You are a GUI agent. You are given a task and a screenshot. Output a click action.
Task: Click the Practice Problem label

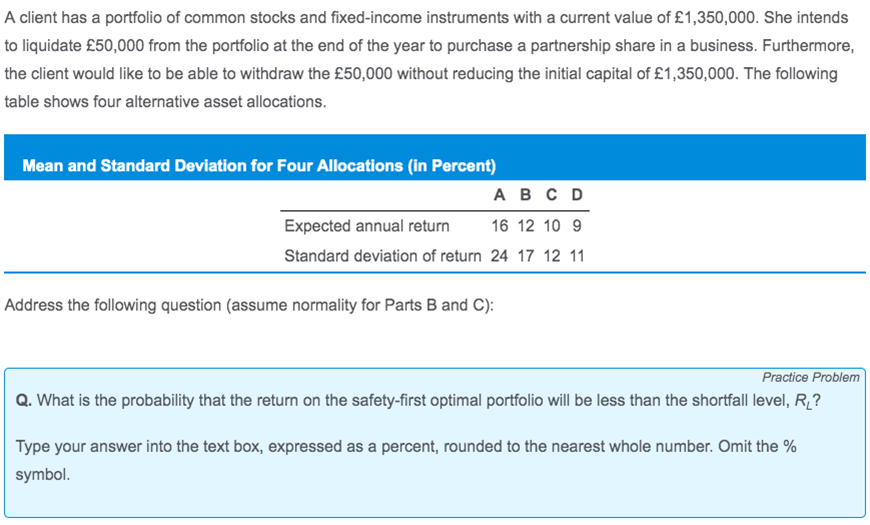pyautogui.click(x=811, y=377)
